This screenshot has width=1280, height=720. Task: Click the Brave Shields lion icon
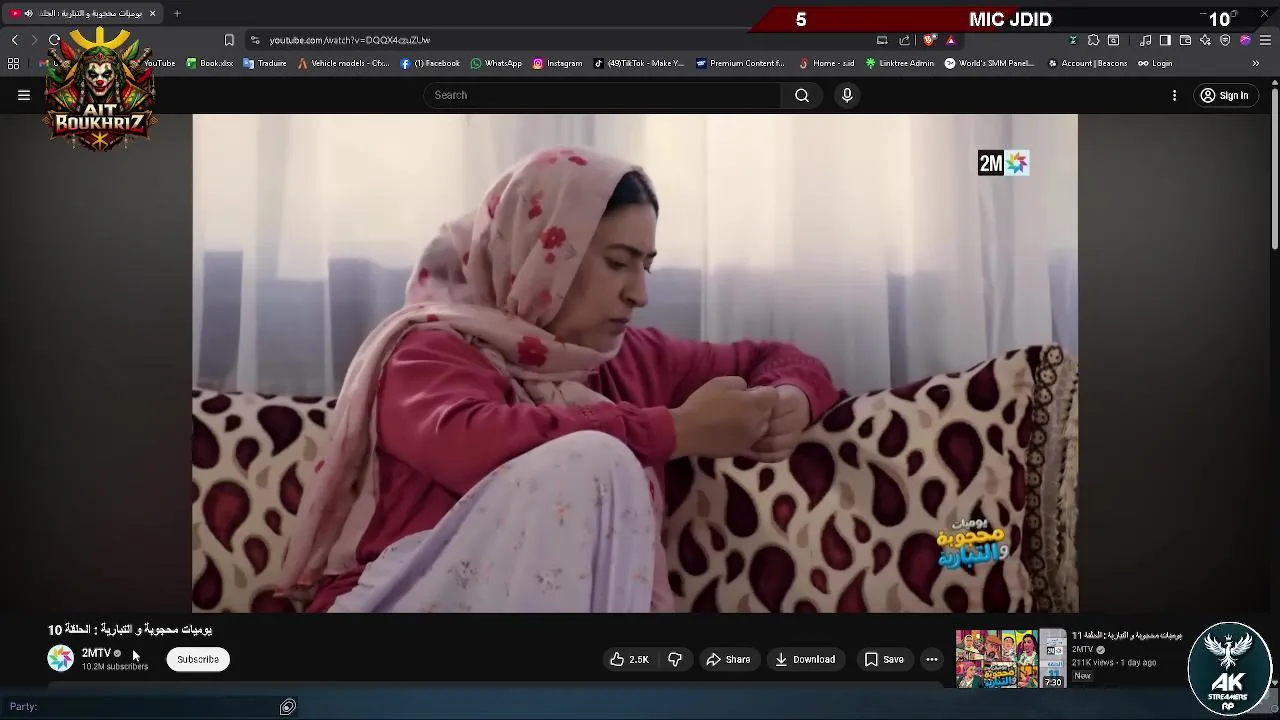[929, 40]
